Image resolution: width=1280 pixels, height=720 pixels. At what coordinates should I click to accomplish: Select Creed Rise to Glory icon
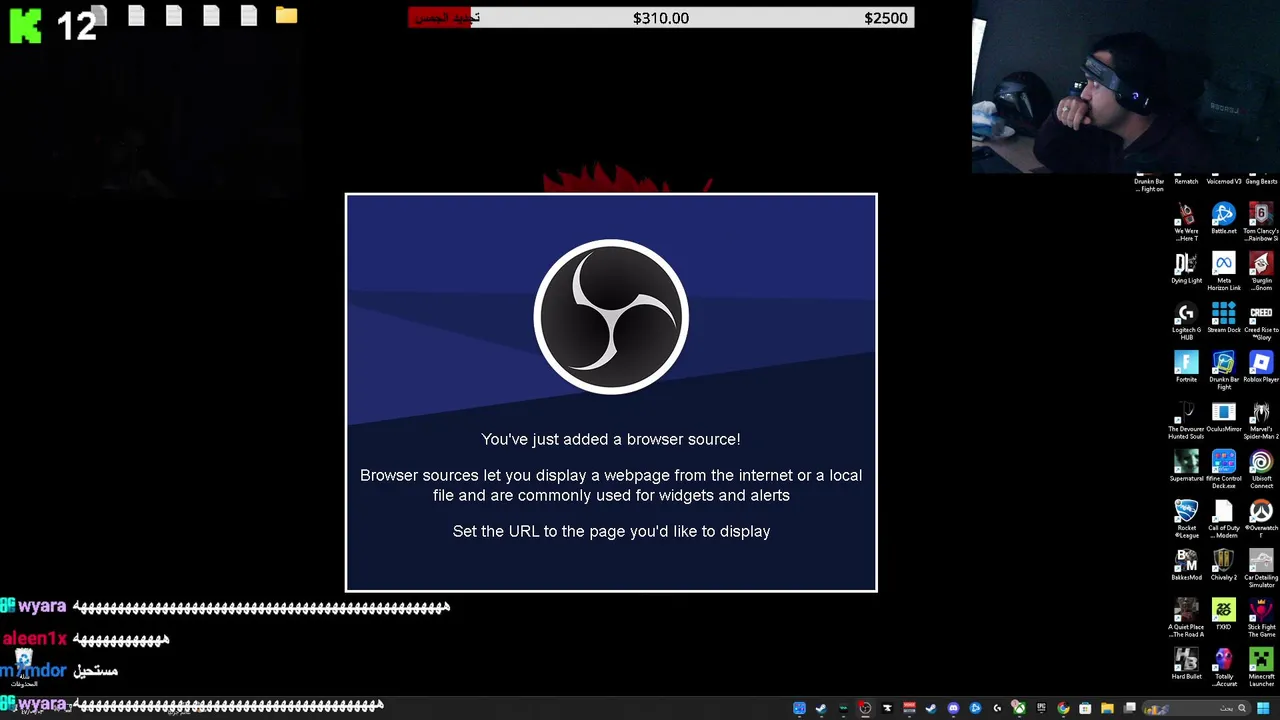pos(1261,322)
